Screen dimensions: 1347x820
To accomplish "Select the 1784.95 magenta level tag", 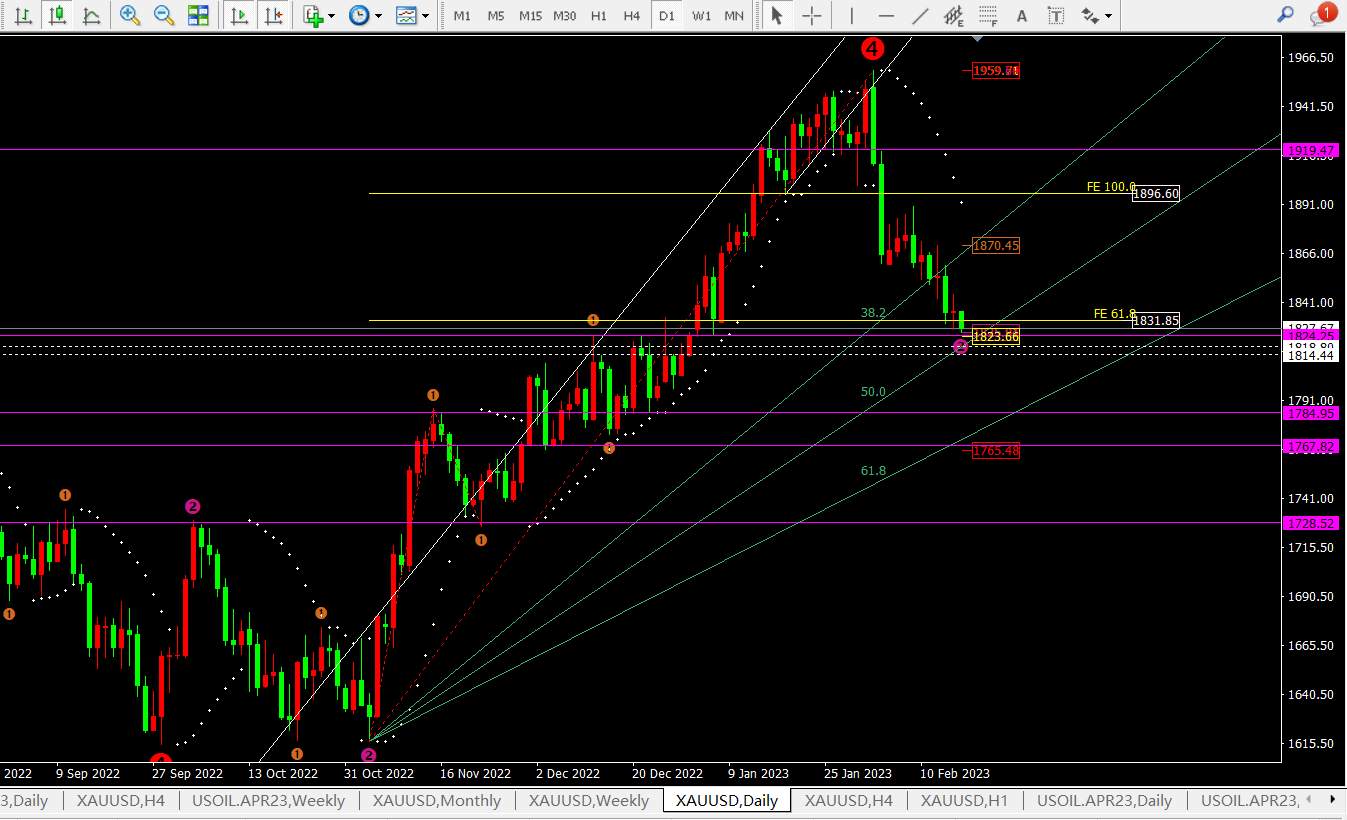I will pyautogui.click(x=1309, y=413).
